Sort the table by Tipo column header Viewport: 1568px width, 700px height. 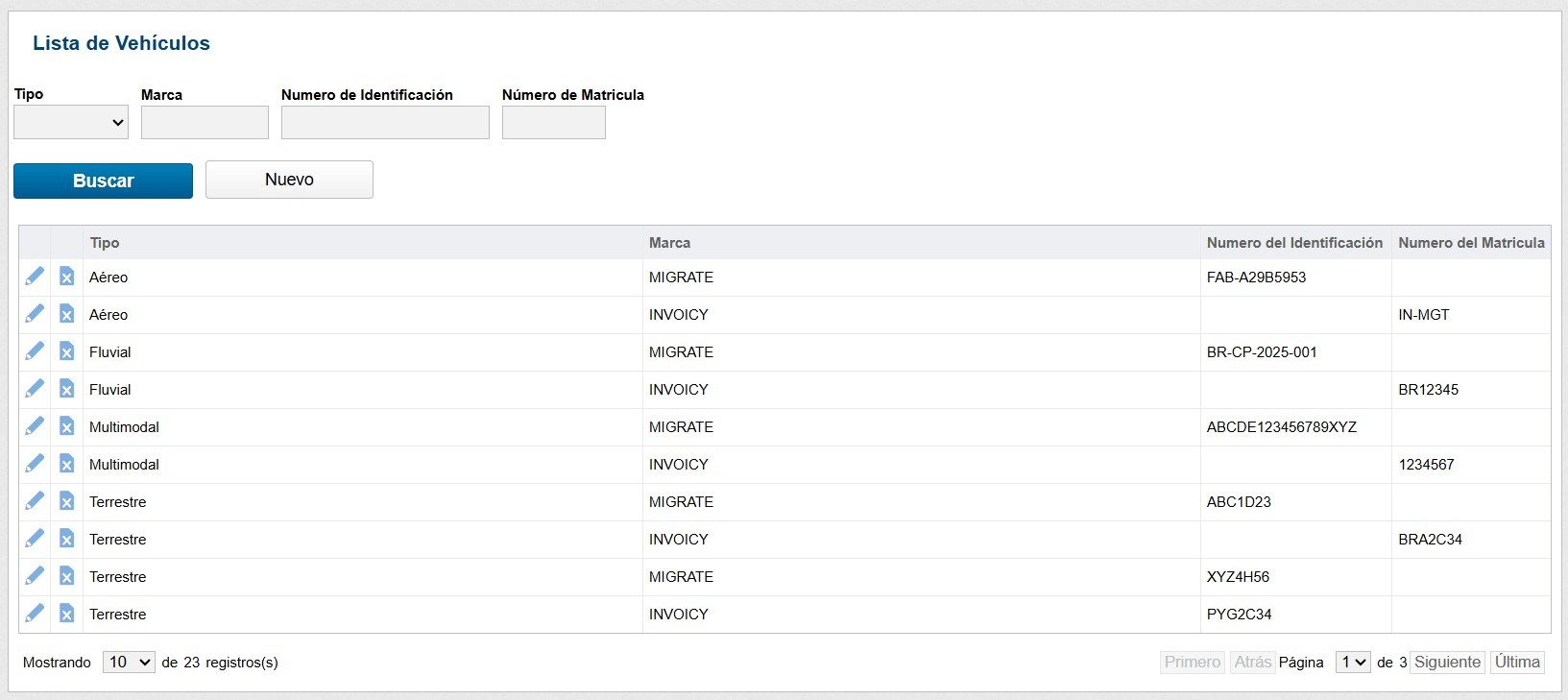coord(105,243)
